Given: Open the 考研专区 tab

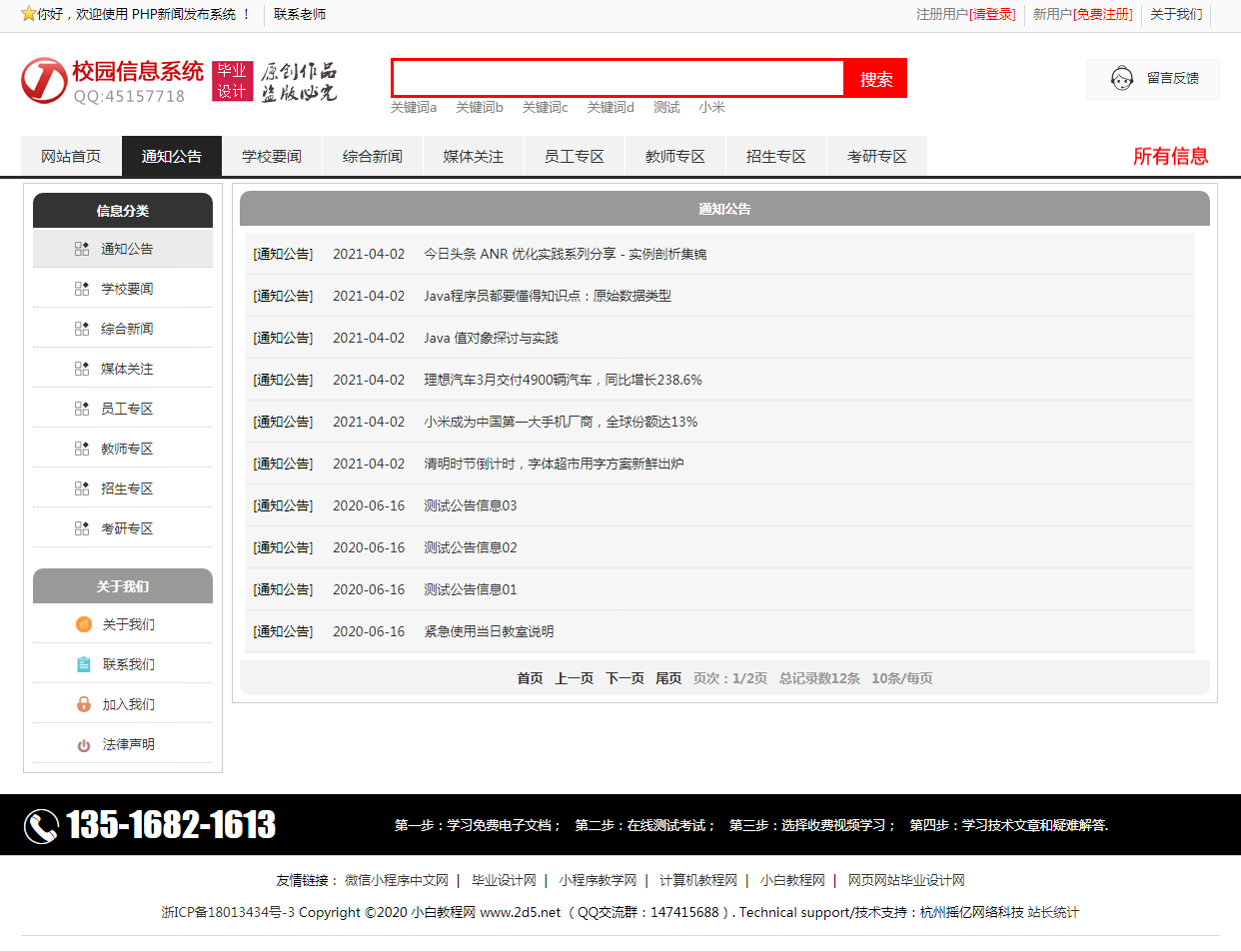Looking at the screenshot, I should tap(877, 156).
